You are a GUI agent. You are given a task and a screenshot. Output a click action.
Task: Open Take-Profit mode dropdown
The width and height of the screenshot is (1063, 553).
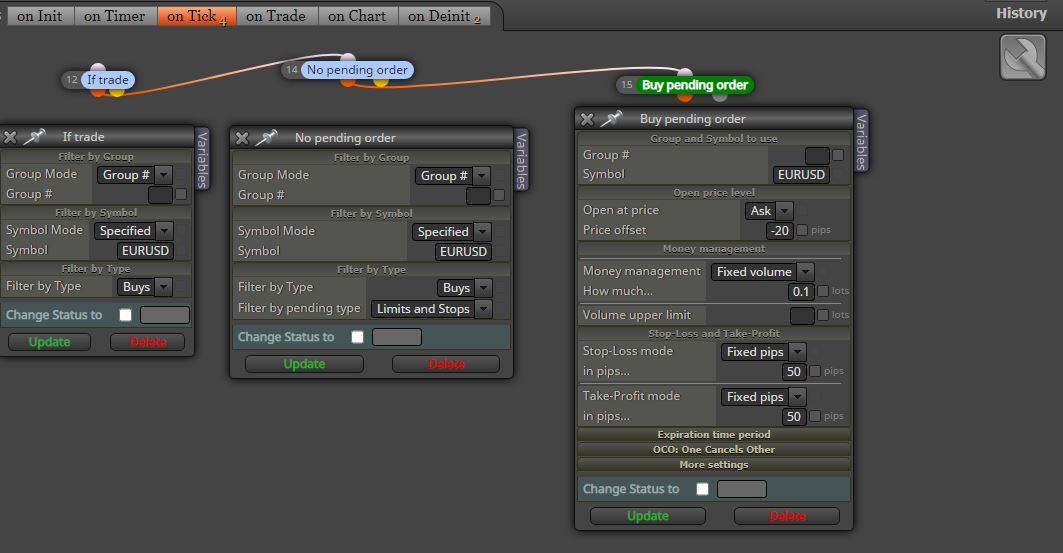coord(763,396)
